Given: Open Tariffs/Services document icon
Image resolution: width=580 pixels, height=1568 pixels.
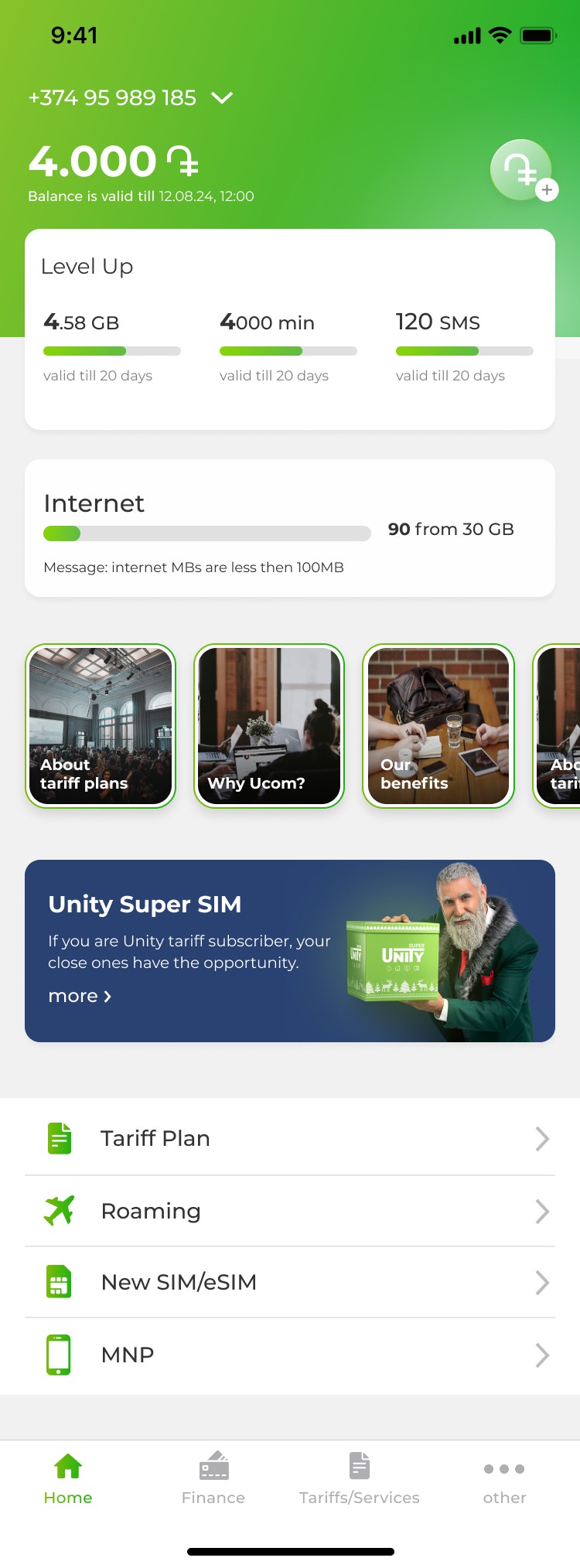Looking at the screenshot, I should [360, 1465].
